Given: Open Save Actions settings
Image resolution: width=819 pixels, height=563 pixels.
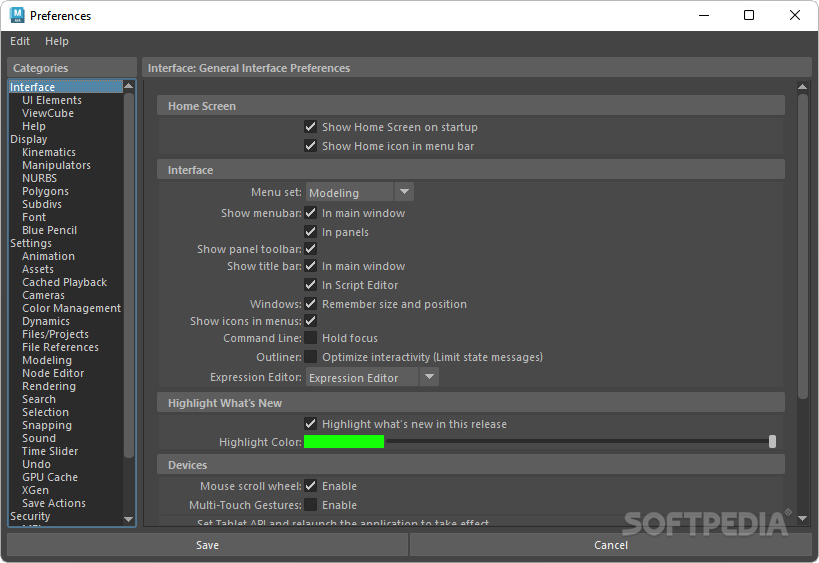Looking at the screenshot, I should pyautogui.click(x=53, y=503).
